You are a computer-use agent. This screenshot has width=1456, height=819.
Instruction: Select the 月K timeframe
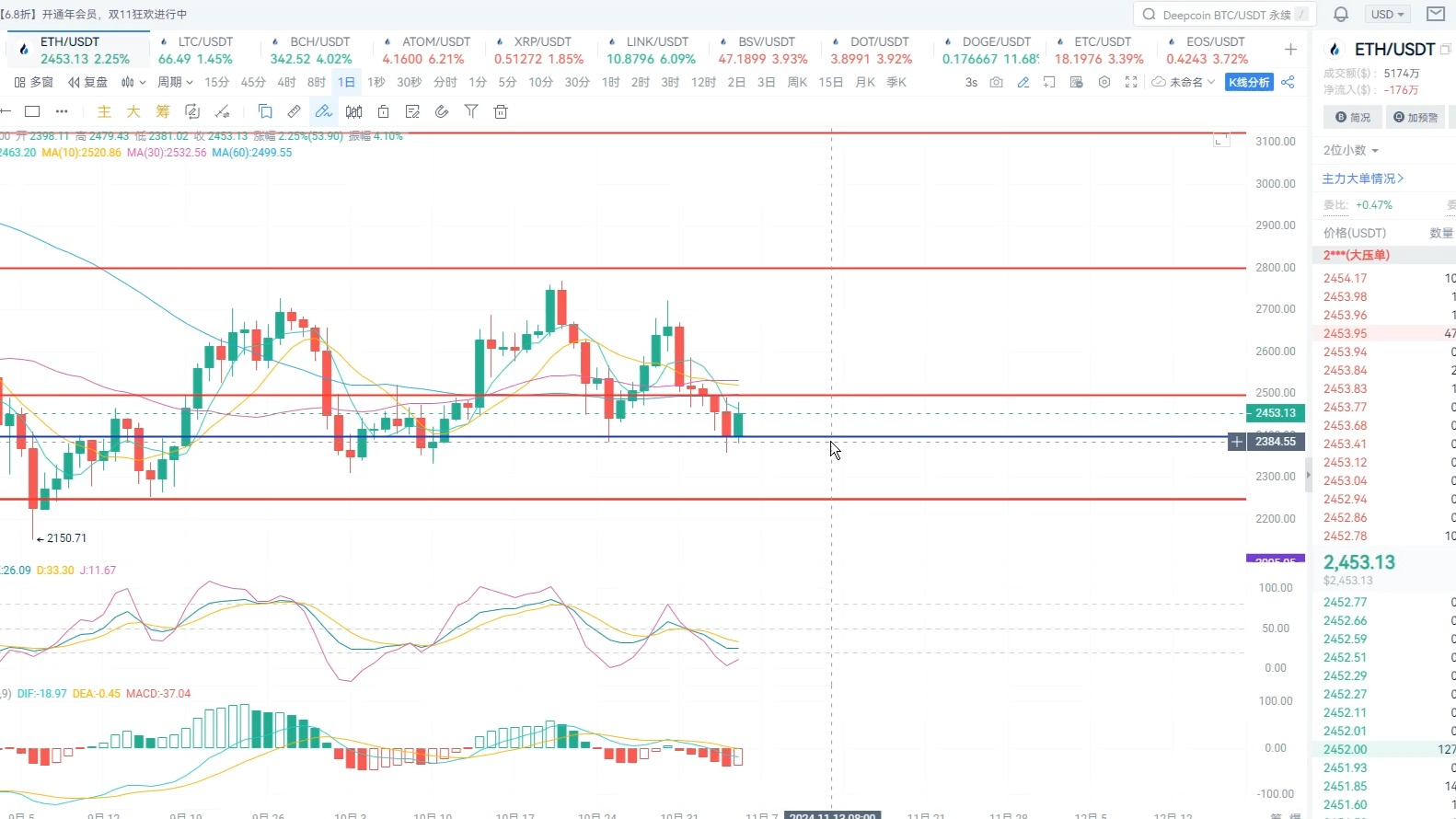tap(865, 82)
